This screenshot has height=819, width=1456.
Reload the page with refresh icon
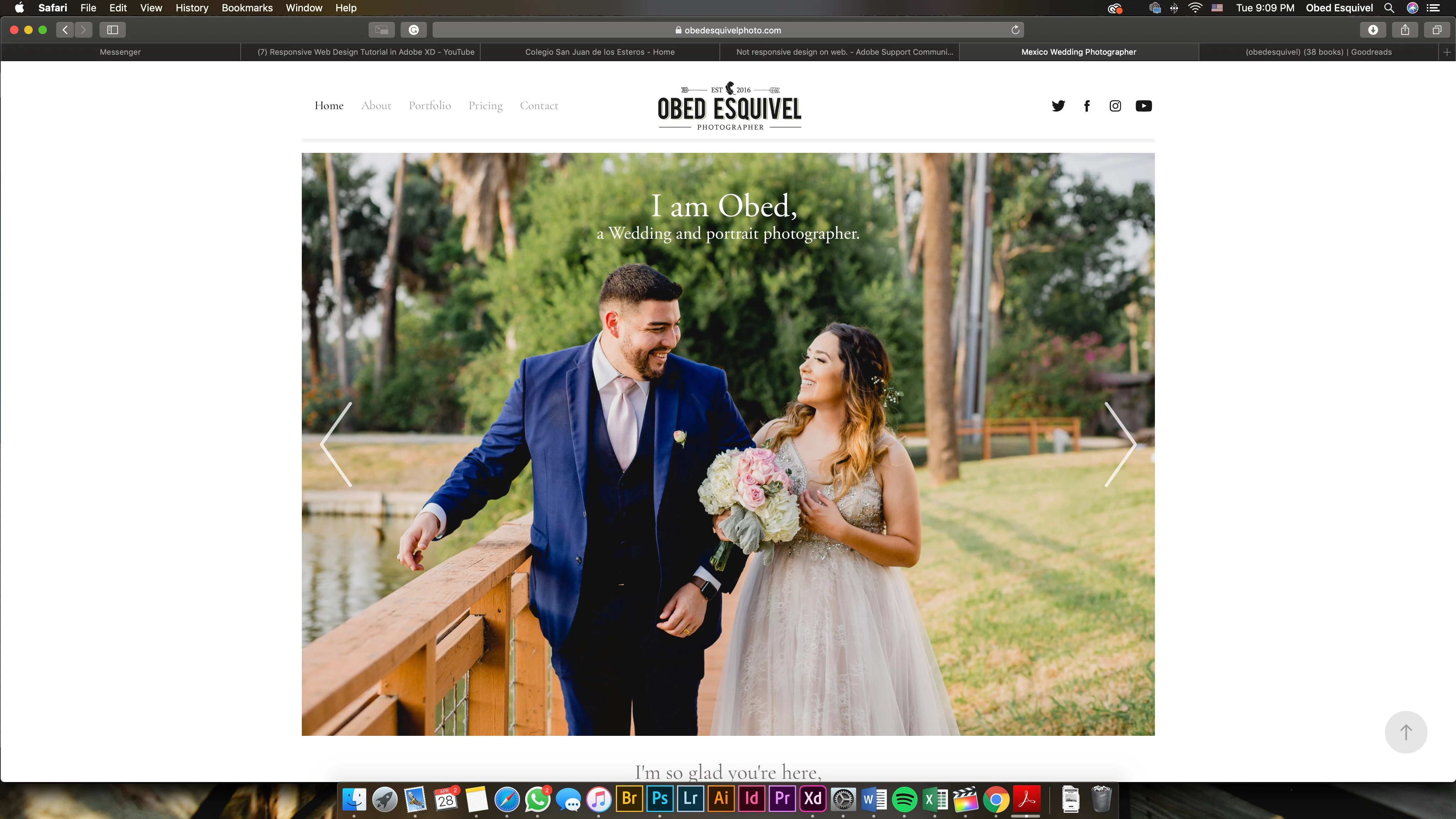[x=1015, y=30]
